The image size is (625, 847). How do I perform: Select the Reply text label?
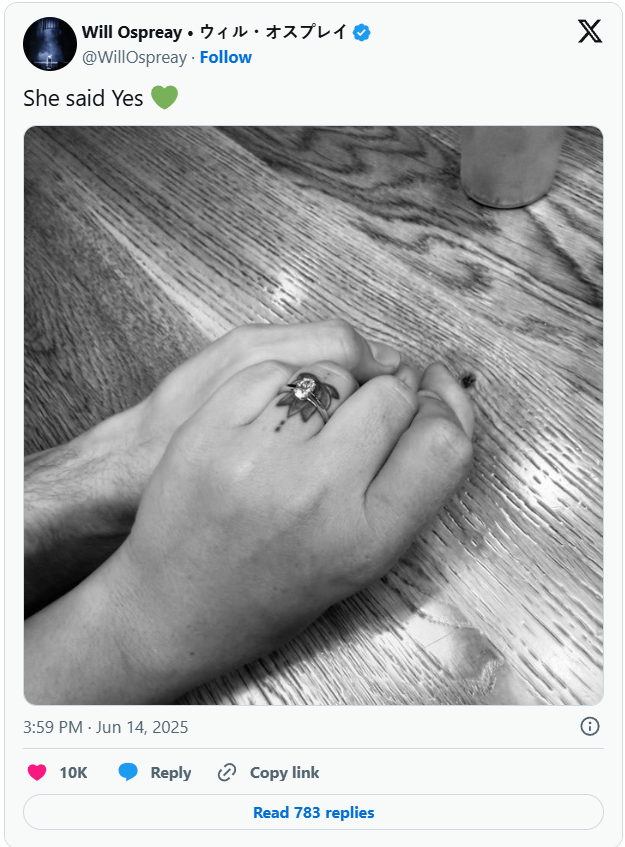coord(171,773)
